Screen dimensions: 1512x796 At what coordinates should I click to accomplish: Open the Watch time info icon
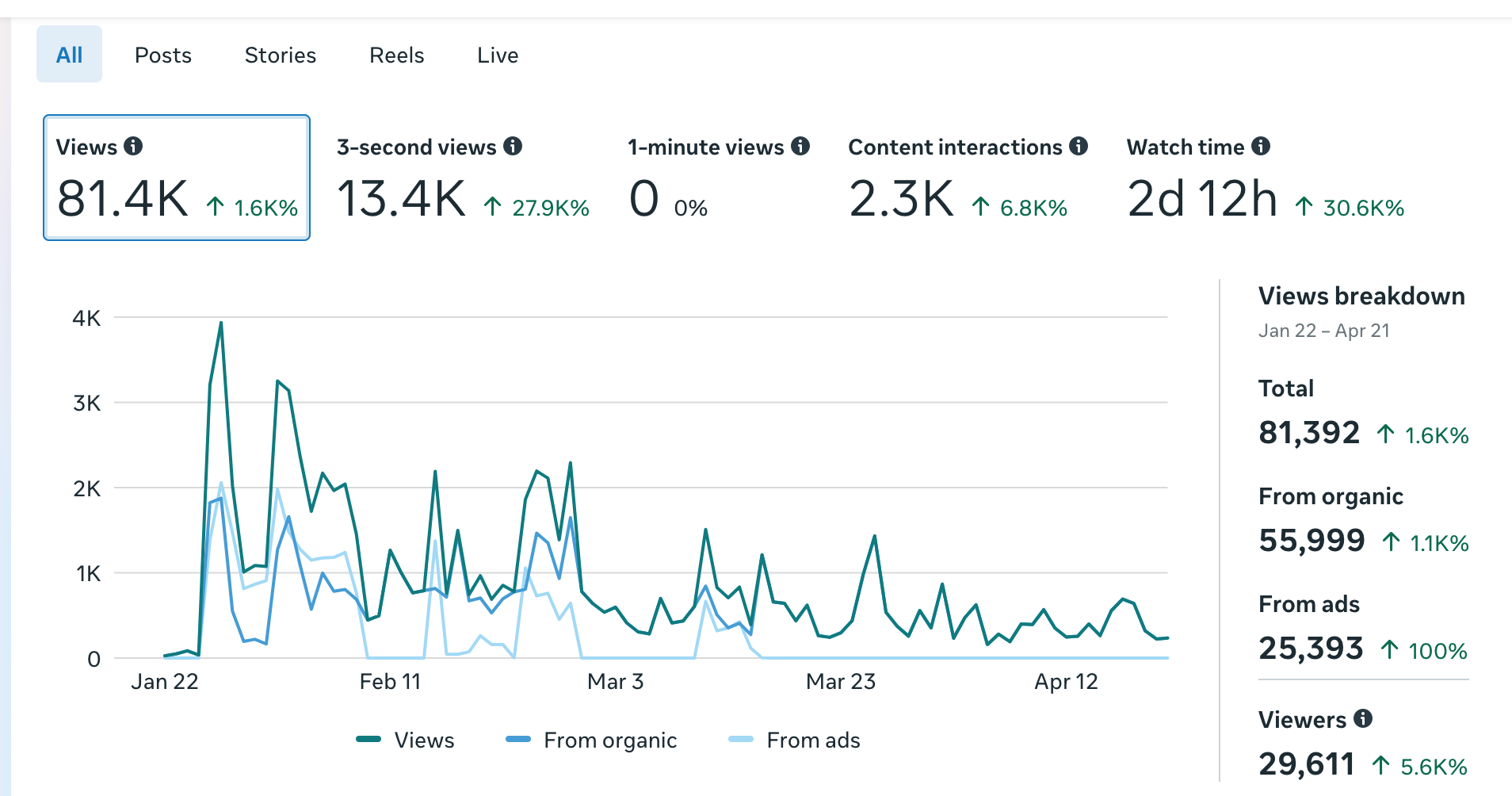pyautogui.click(x=1261, y=146)
